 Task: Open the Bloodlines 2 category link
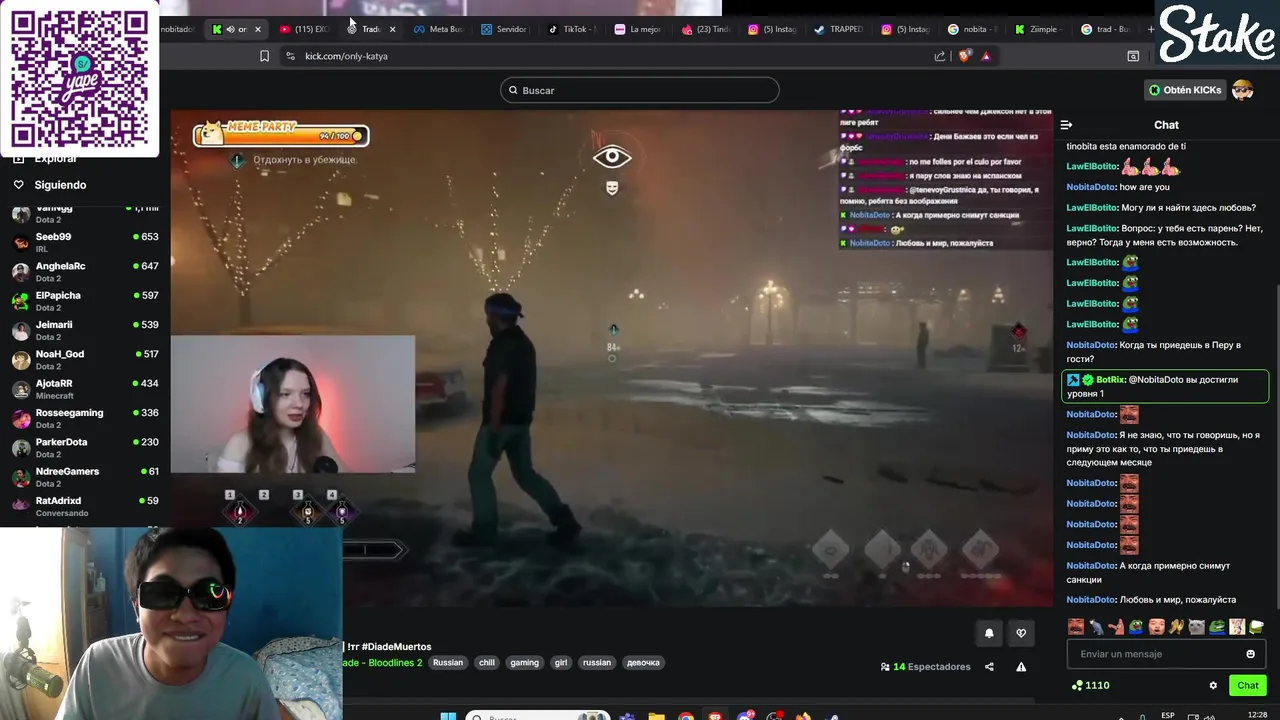384,663
